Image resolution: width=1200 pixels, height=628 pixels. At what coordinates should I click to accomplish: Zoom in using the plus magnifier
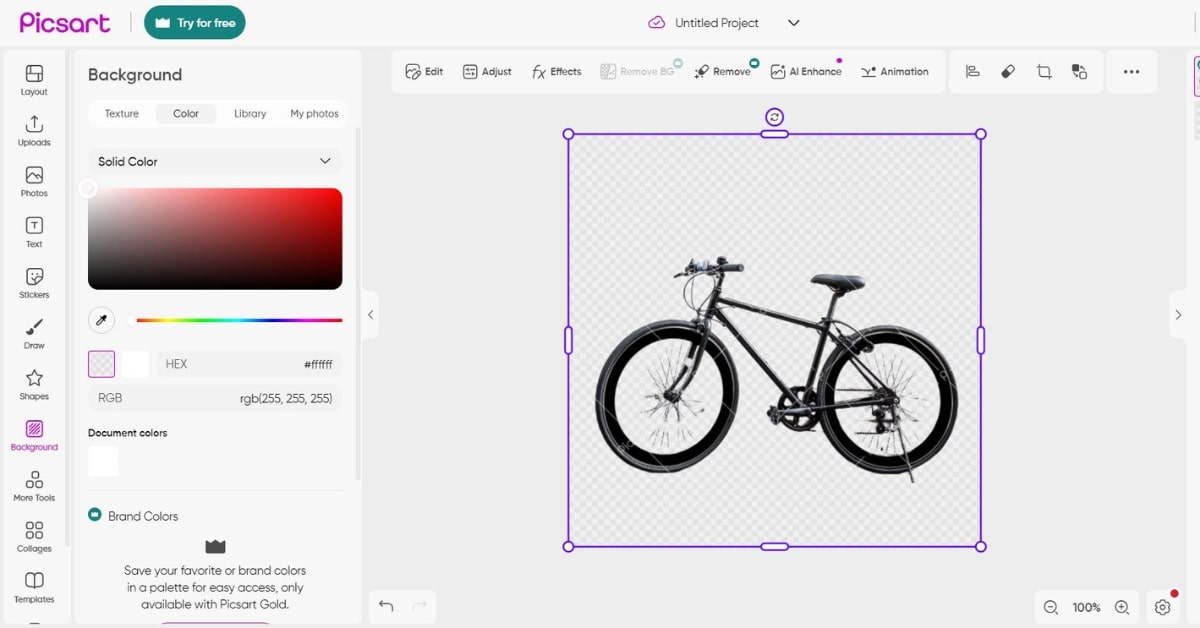click(x=1122, y=607)
